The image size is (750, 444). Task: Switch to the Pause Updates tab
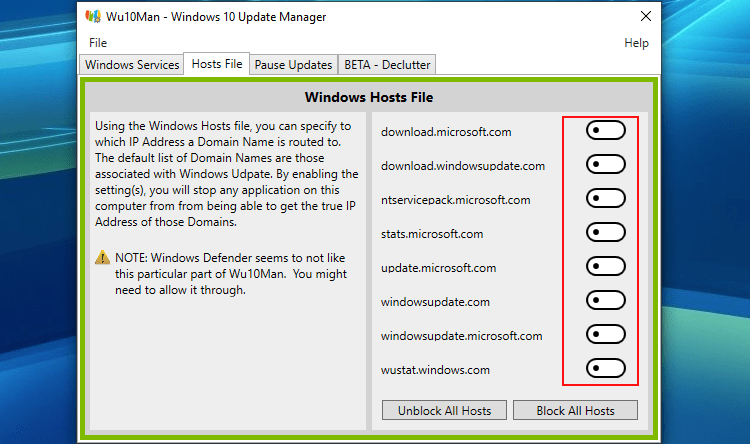coord(293,65)
